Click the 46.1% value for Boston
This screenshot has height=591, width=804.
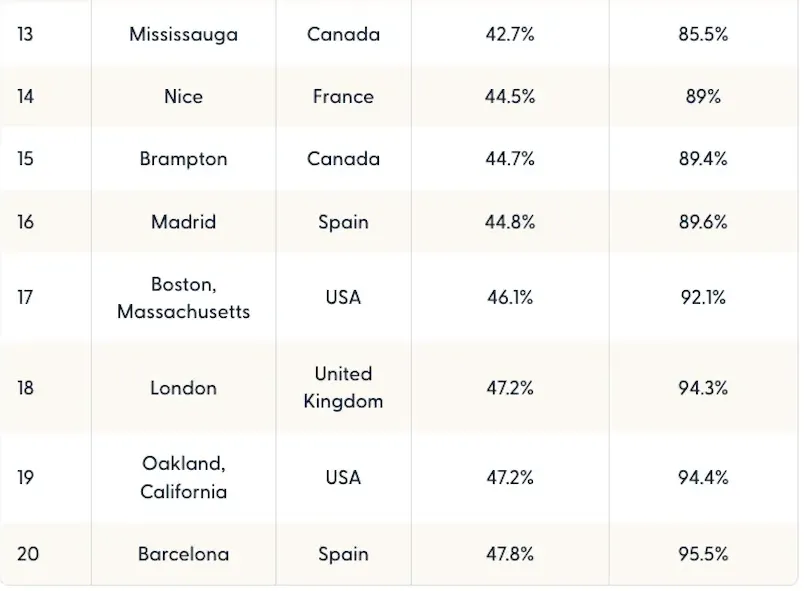pyautogui.click(x=510, y=297)
